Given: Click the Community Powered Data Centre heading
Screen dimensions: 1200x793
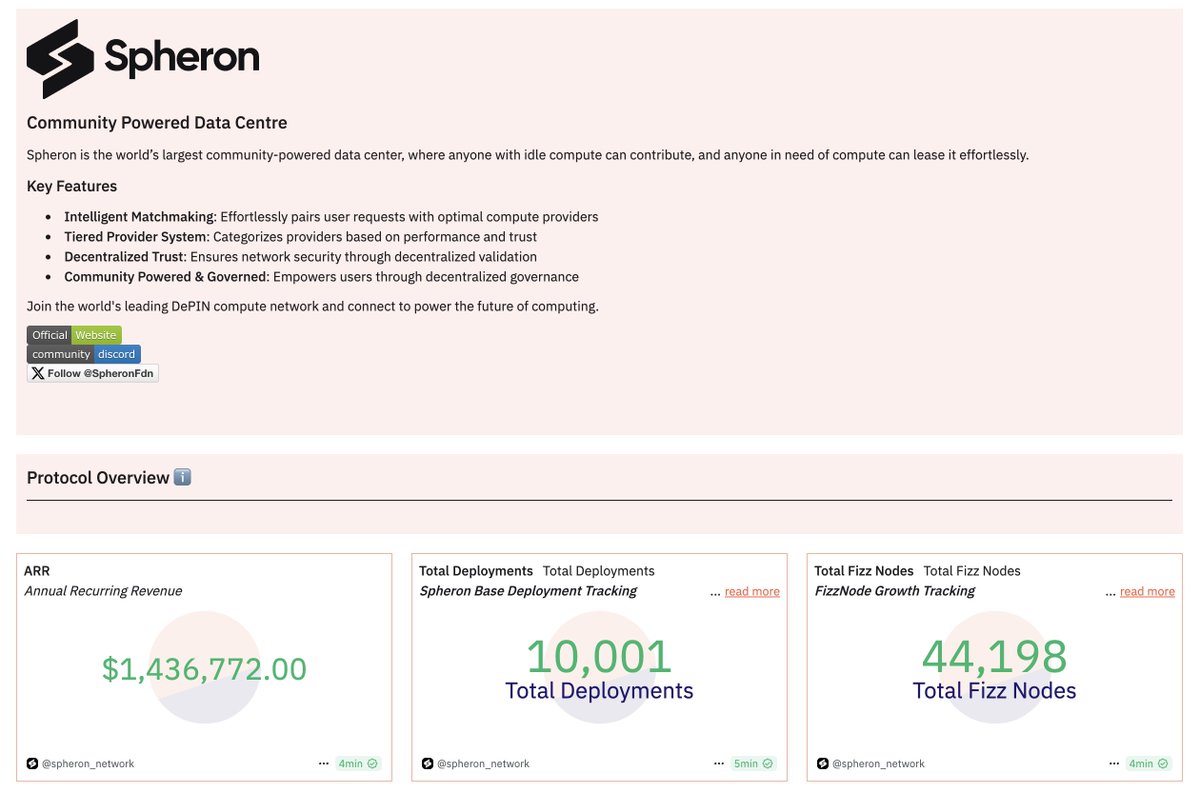Looking at the screenshot, I should (157, 123).
